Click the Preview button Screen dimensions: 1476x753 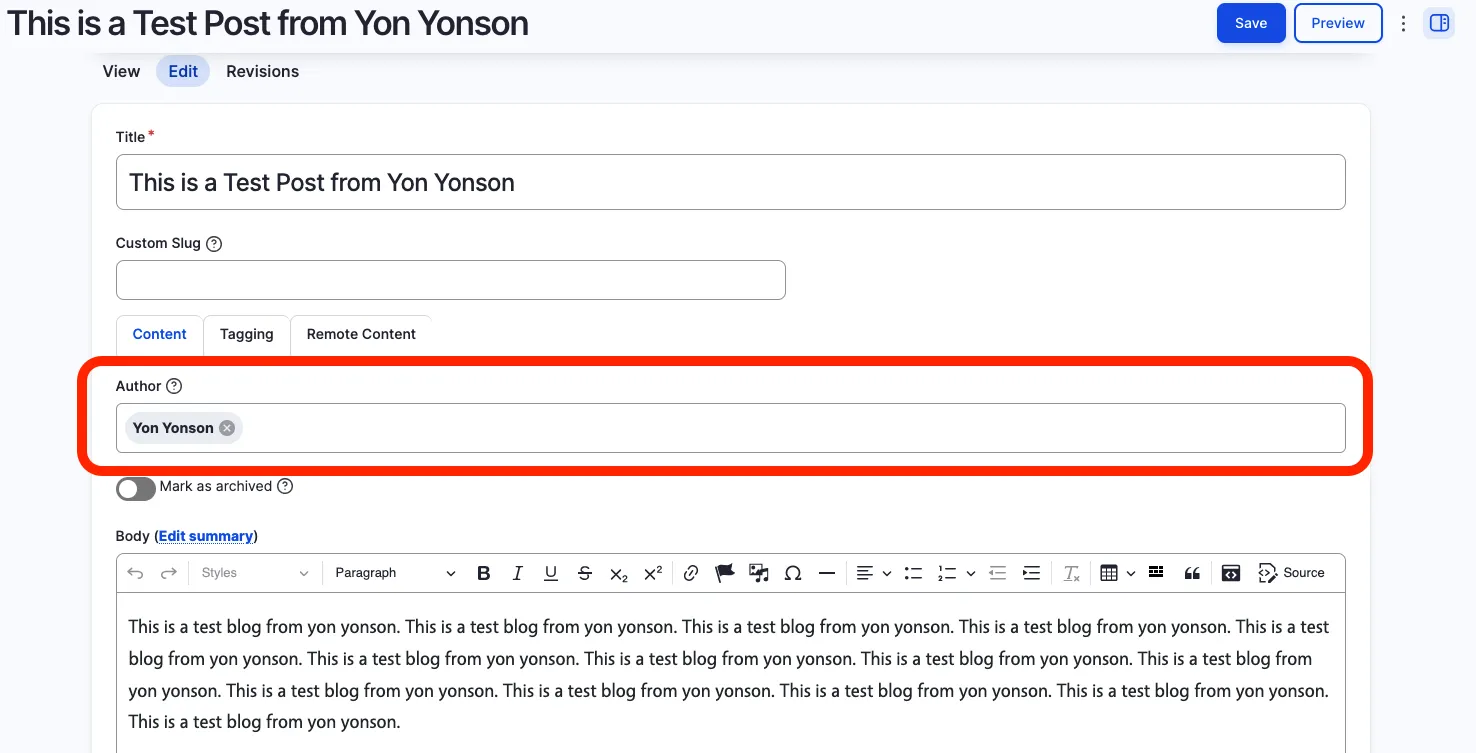(x=1338, y=23)
